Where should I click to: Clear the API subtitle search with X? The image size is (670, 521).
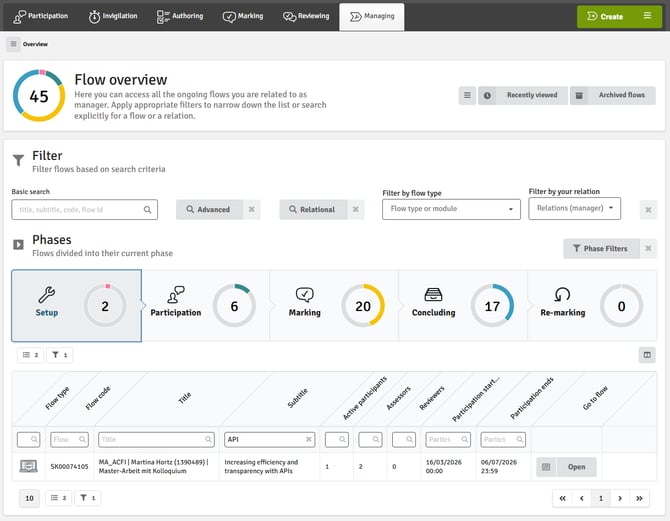[x=308, y=439]
